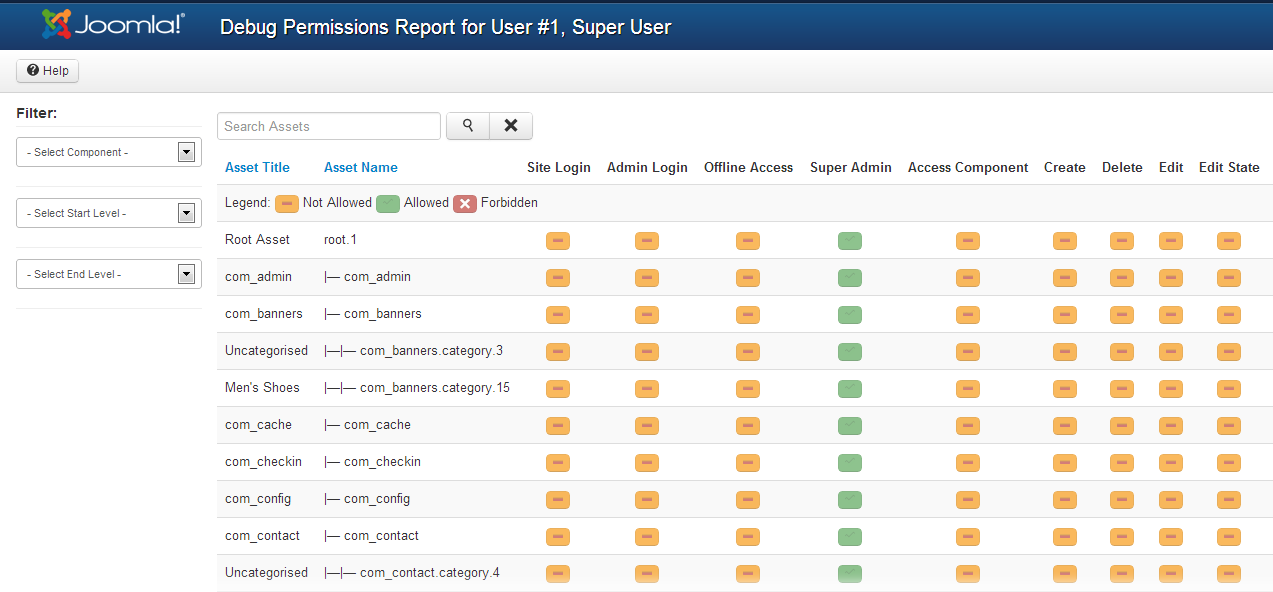Screen dimensions: 1273x592
Task: Click Super Admin badge for com_banners
Action: (850, 315)
